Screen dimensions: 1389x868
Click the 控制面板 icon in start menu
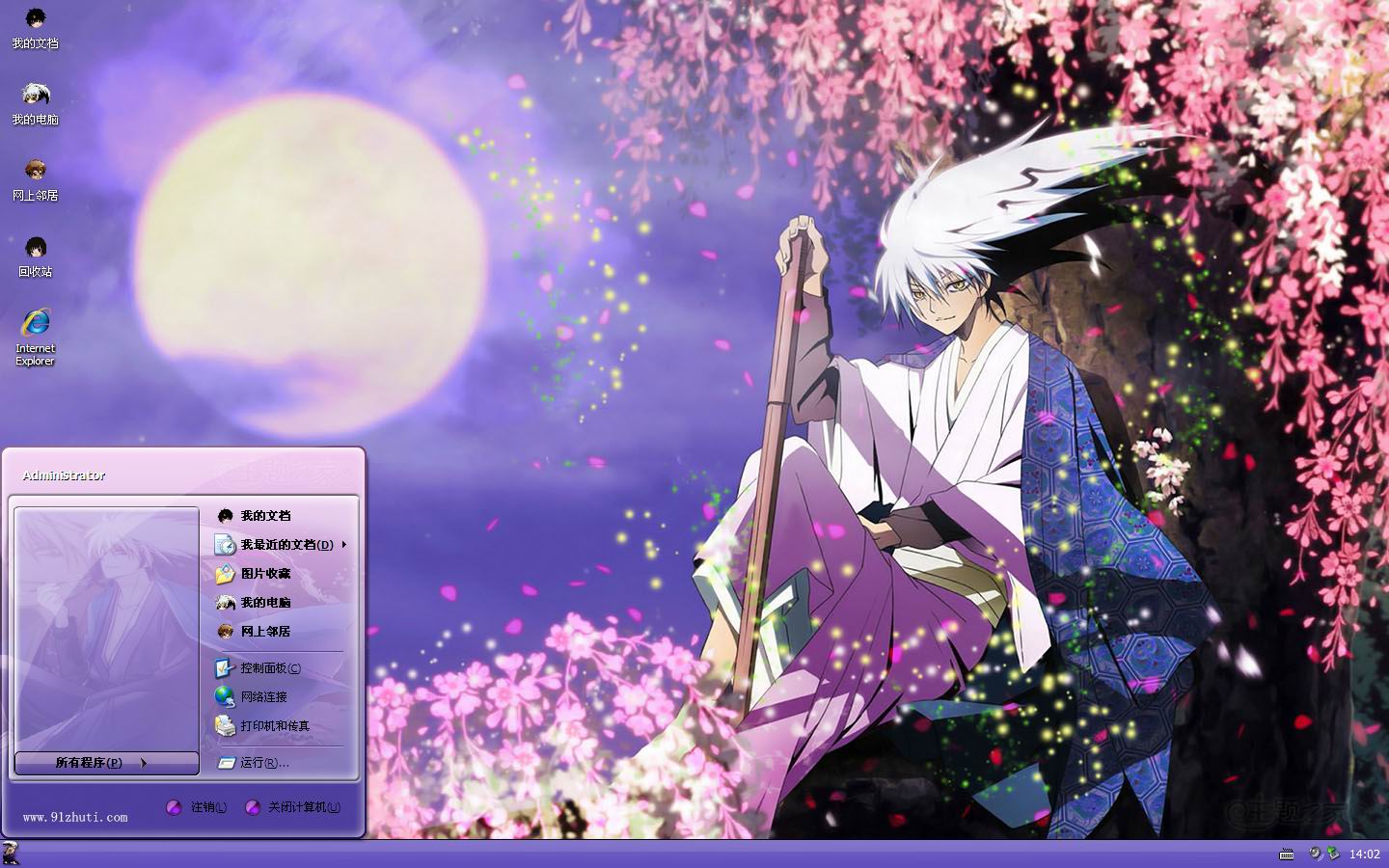[225, 668]
